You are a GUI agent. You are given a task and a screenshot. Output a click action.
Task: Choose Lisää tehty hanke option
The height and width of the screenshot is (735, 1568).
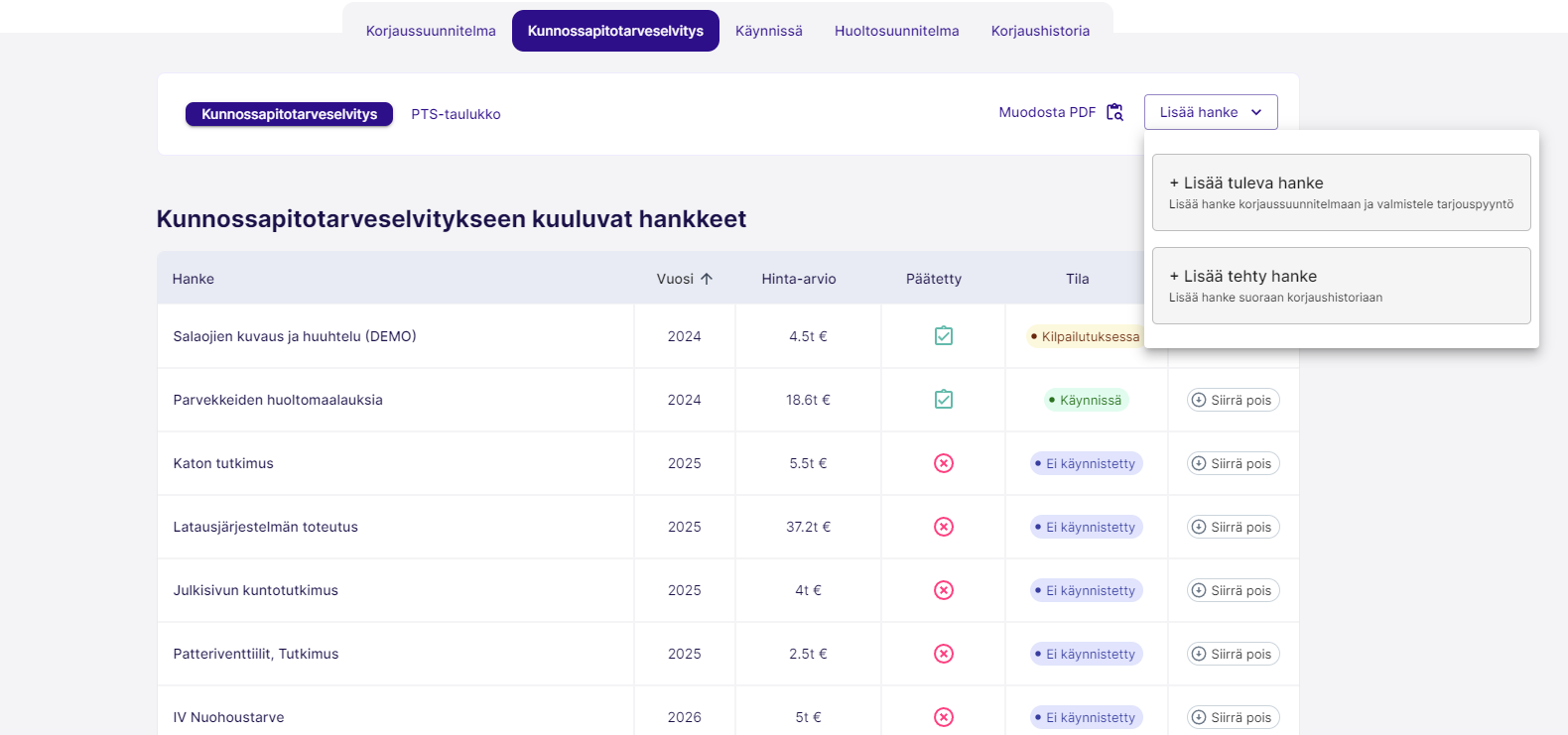click(x=1341, y=286)
